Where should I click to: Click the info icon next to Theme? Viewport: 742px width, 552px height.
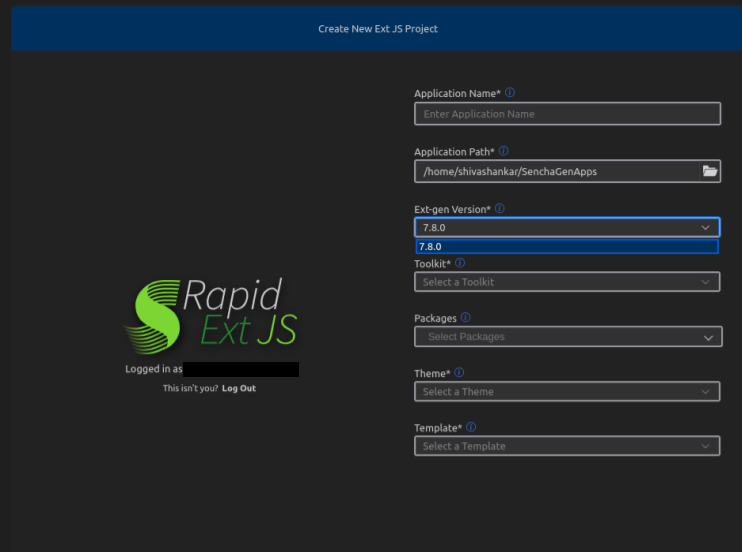pos(459,373)
